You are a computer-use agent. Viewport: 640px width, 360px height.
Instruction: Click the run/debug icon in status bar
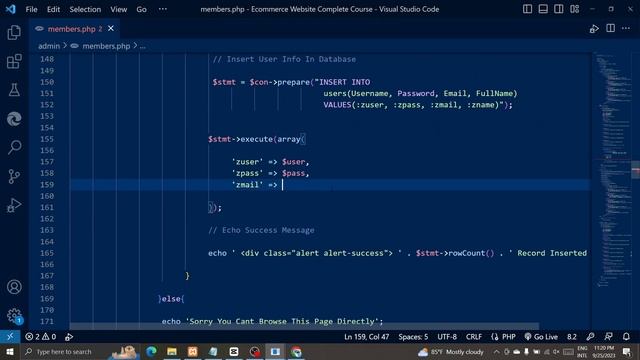(x=69, y=337)
